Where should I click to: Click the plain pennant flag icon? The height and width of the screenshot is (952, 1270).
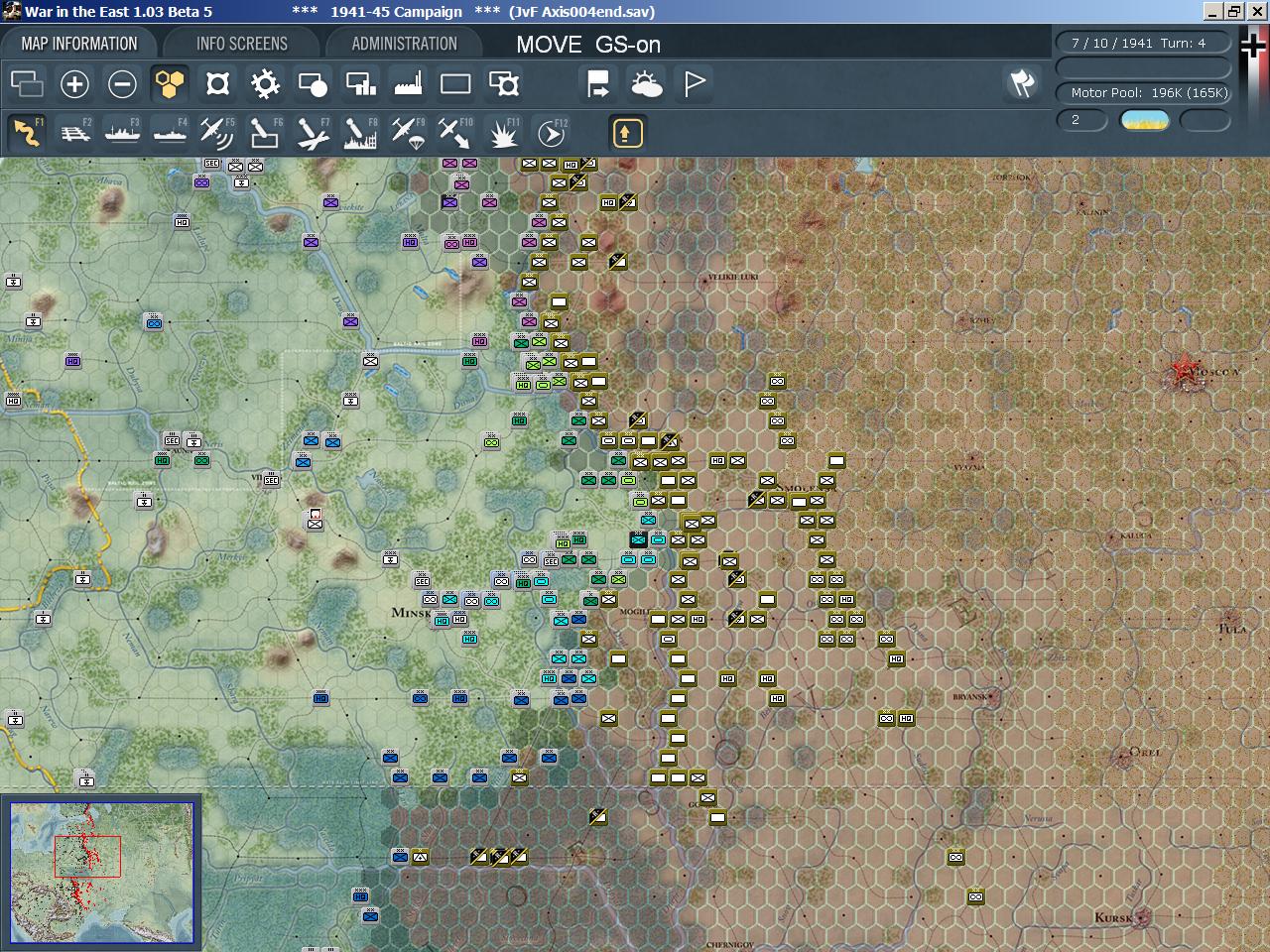pyautogui.click(x=694, y=84)
